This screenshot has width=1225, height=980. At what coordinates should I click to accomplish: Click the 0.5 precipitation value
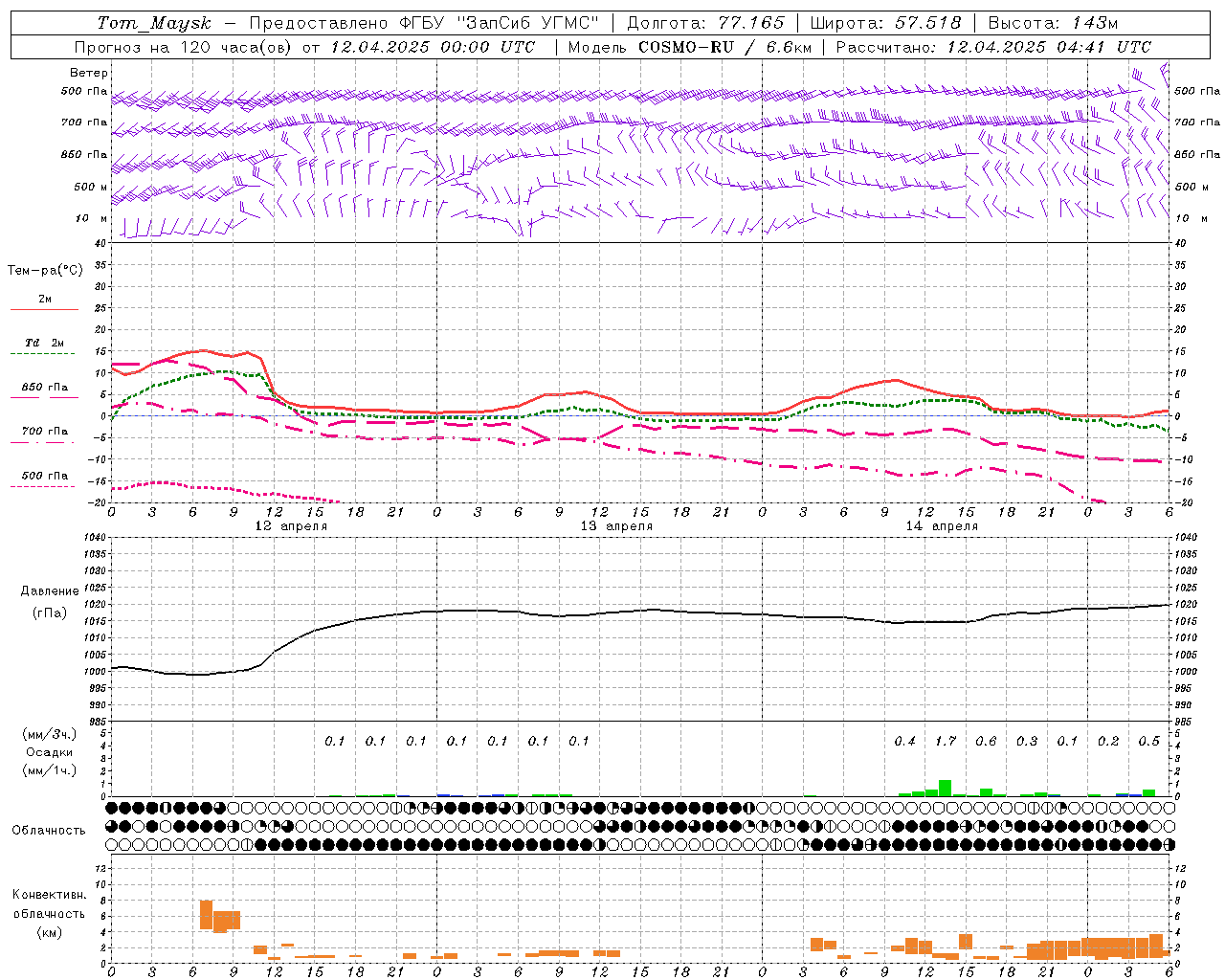pos(1149,742)
